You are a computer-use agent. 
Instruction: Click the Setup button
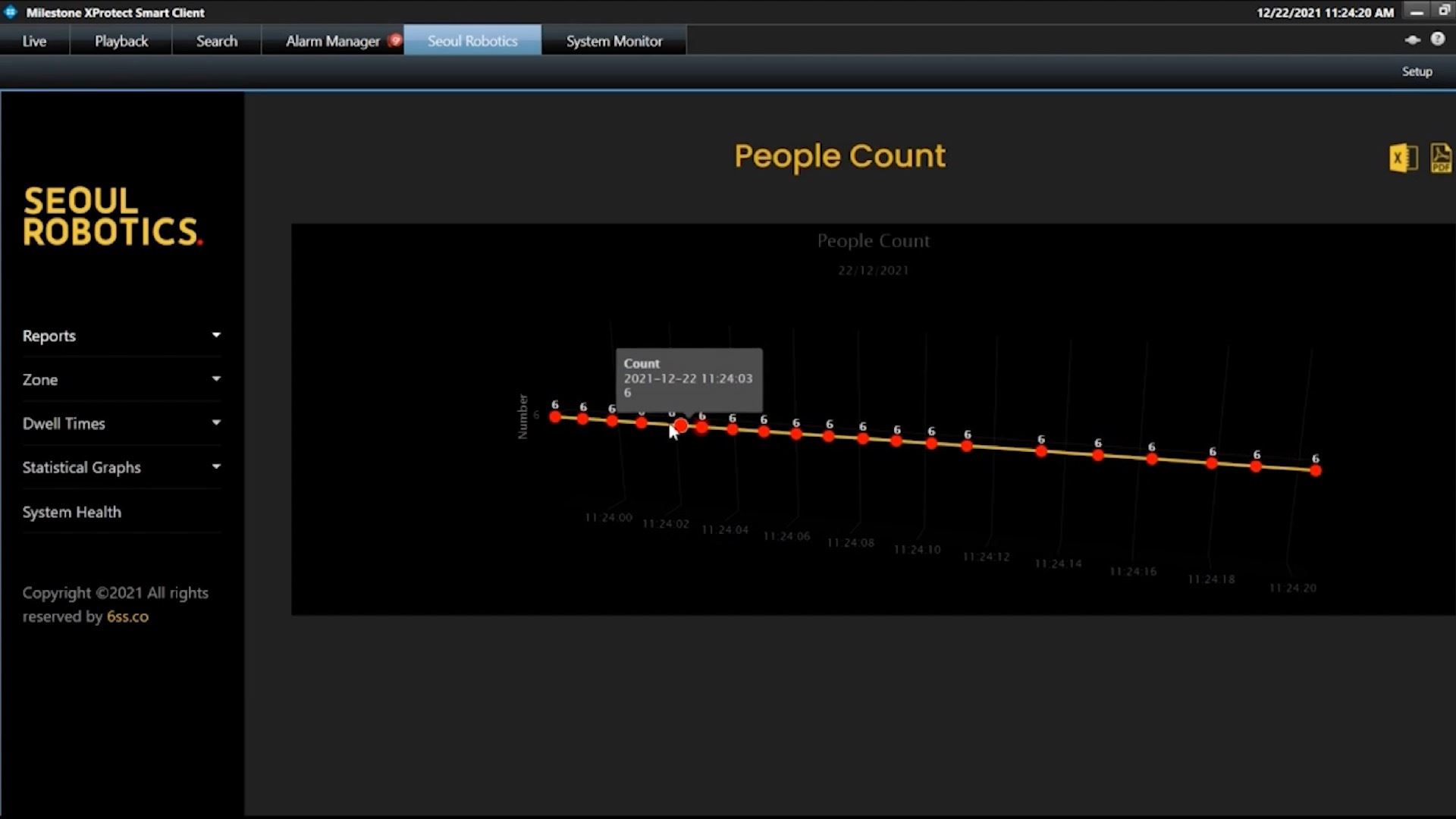pos(1417,71)
